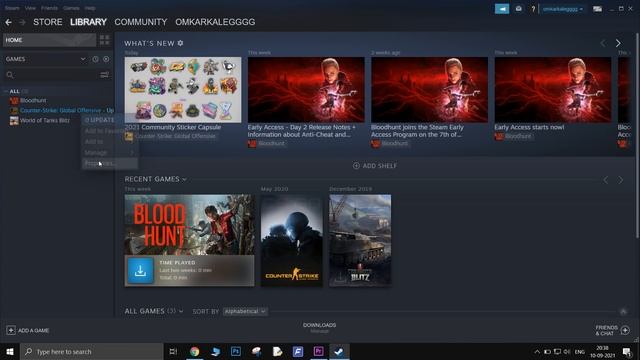Open Bloodhunt joins Steam Early Access thumbnail

pos(429,89)
